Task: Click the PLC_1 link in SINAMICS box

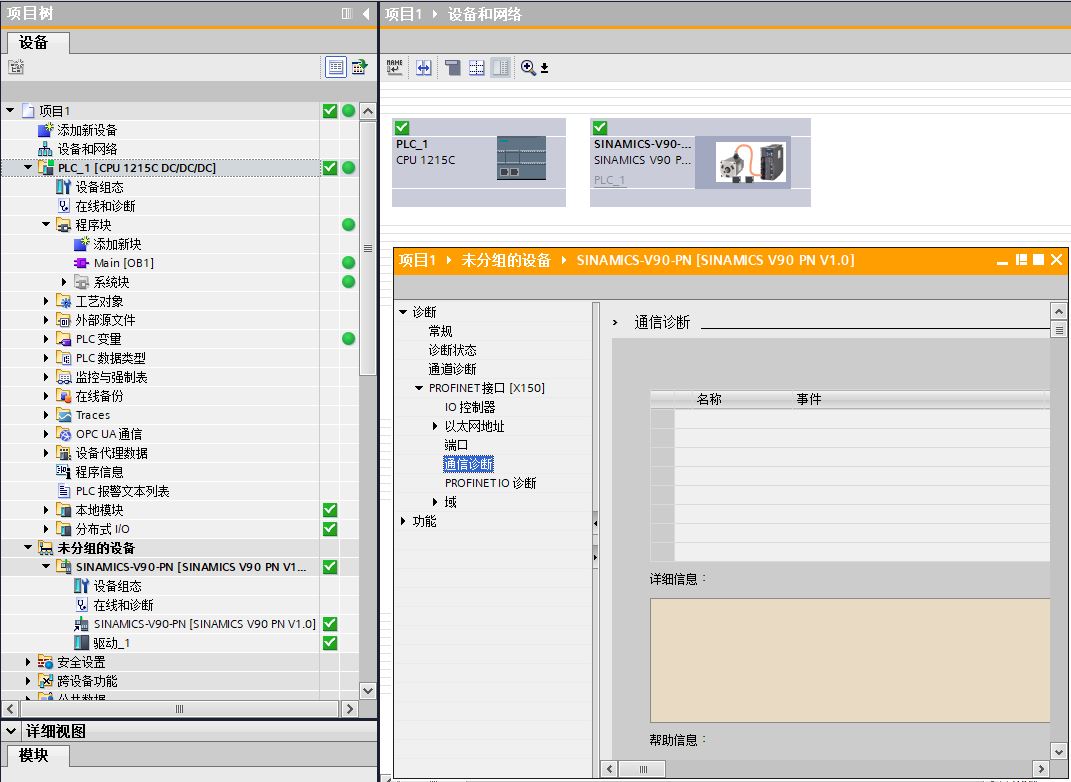Action: pyautogui.click(x=609, y=180)
